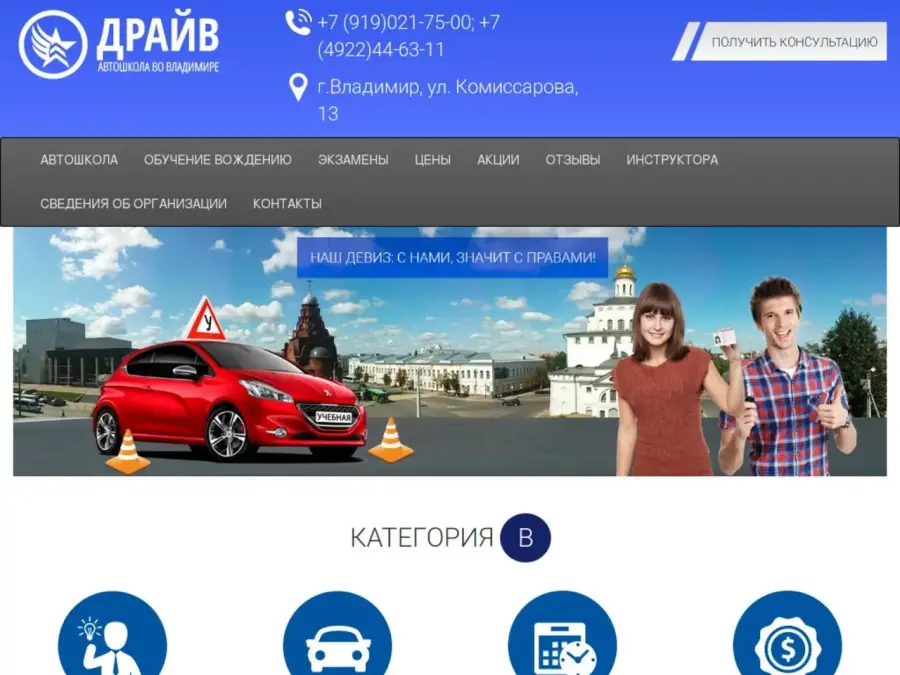Click the Автошкола во Владимире tagline
This screenshot has width=900, height=675.
click(158, 67)
